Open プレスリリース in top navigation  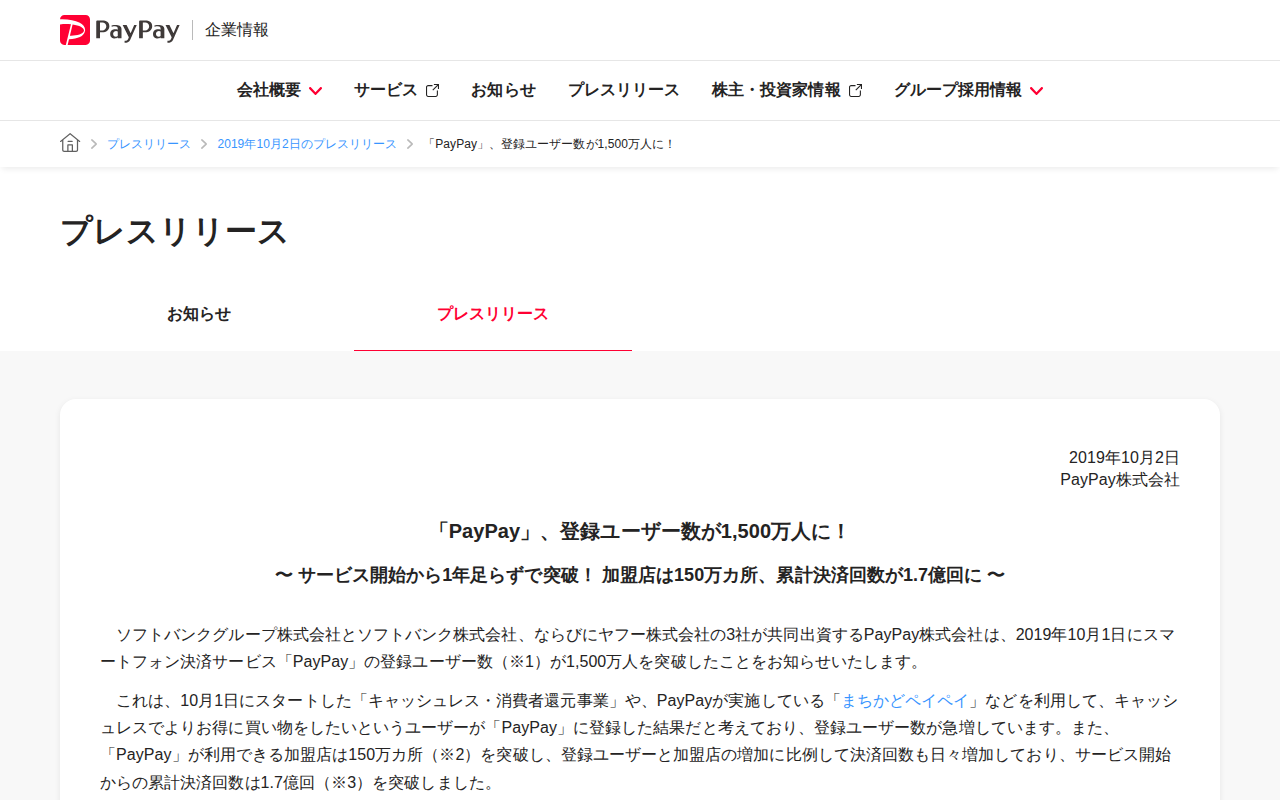623,90
